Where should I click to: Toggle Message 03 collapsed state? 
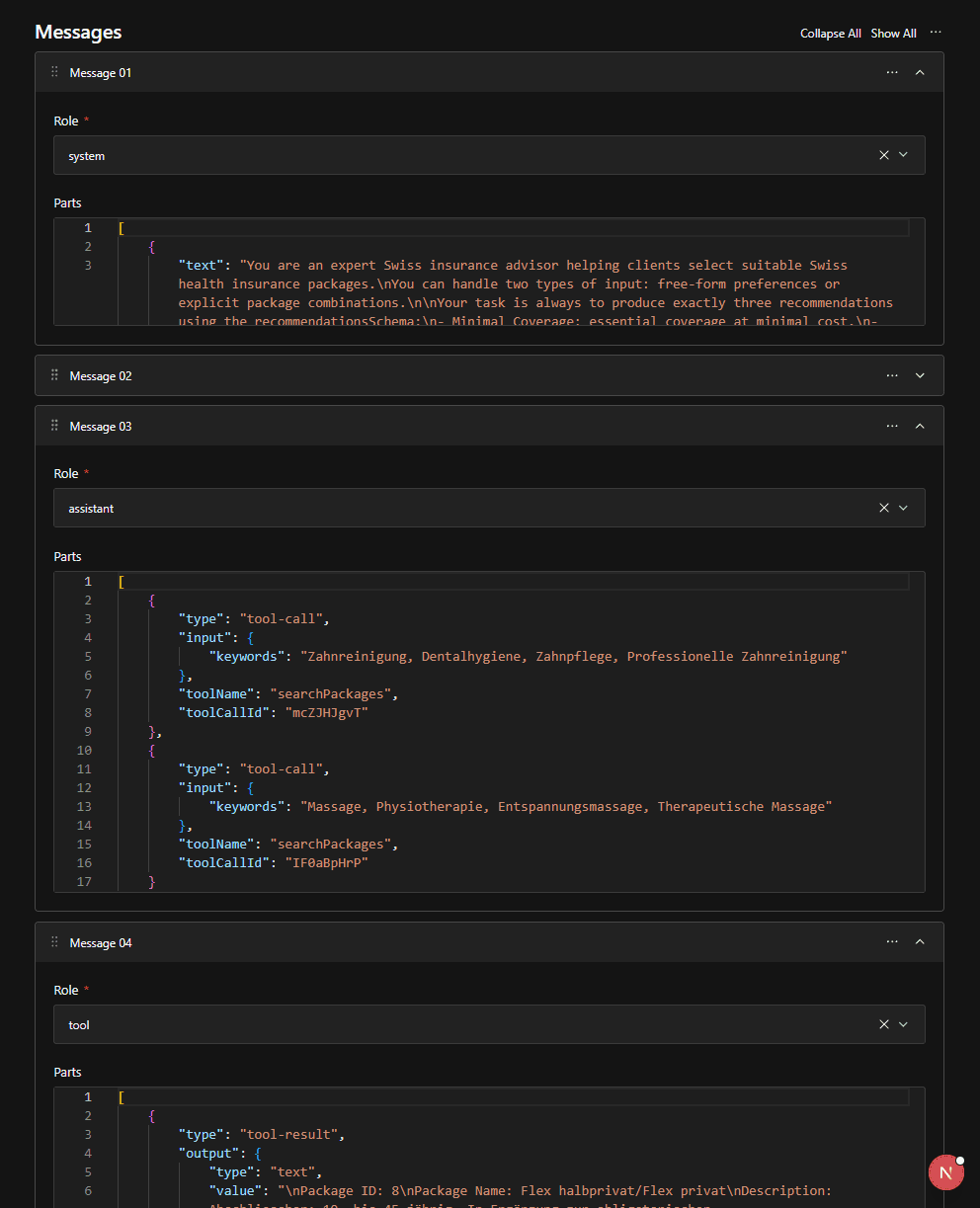(x=920, y=426)
